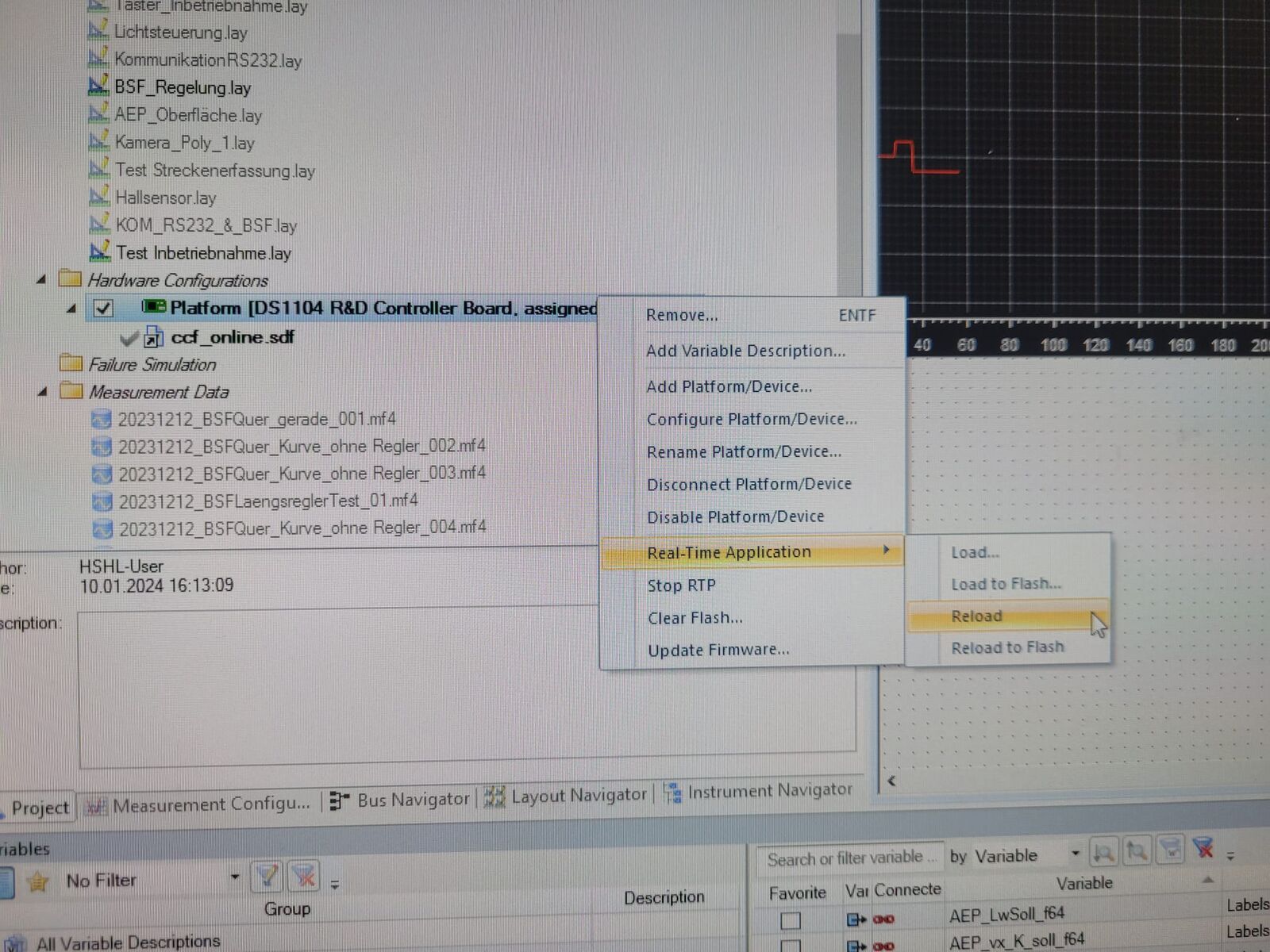Click the ccf_online.sdf file icon
The width and height of the screenshot is (1270, 952).
click(152, 338)
